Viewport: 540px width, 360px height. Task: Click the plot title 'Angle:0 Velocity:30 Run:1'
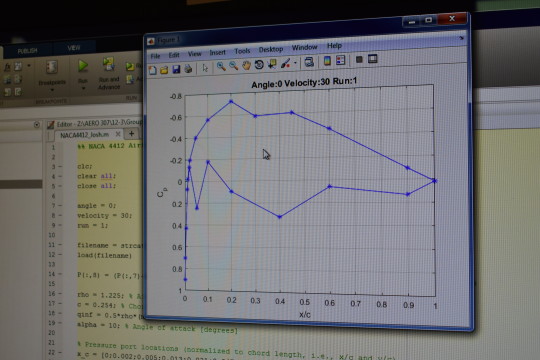pyautogui.click(x=304, y=82)
